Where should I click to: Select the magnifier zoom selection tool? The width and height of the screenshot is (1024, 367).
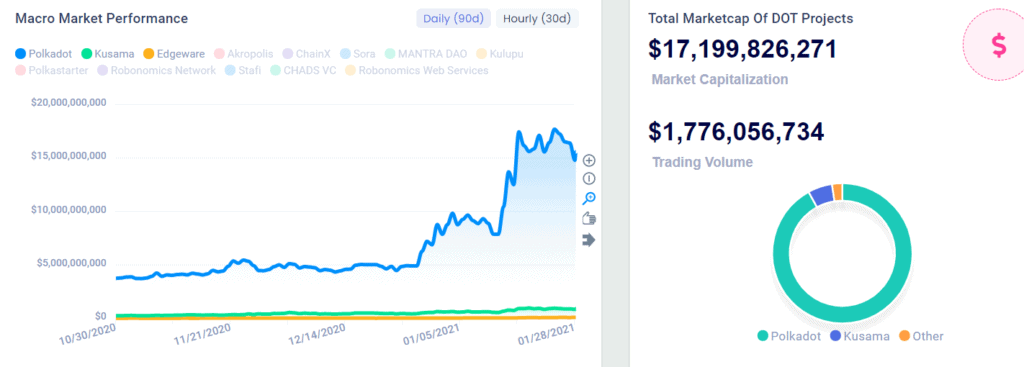(588, 199)
